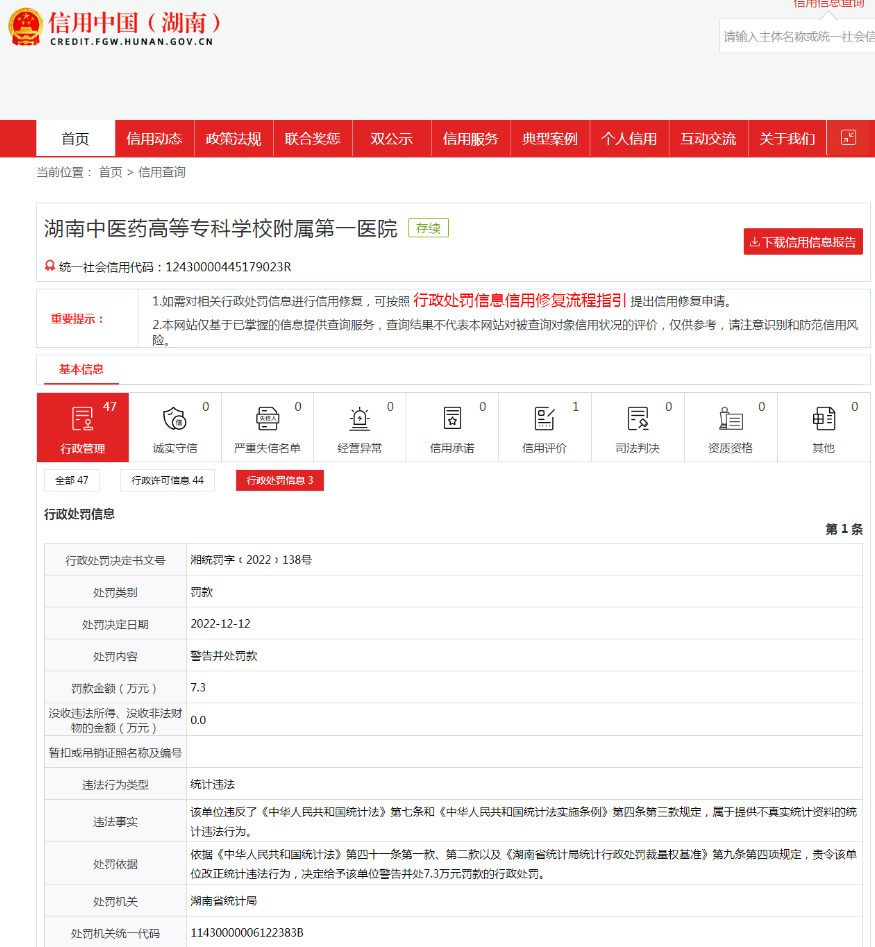
Task: Select the 严重失信名单 icon
Action: pyautogui.click(x=267, y=419)
